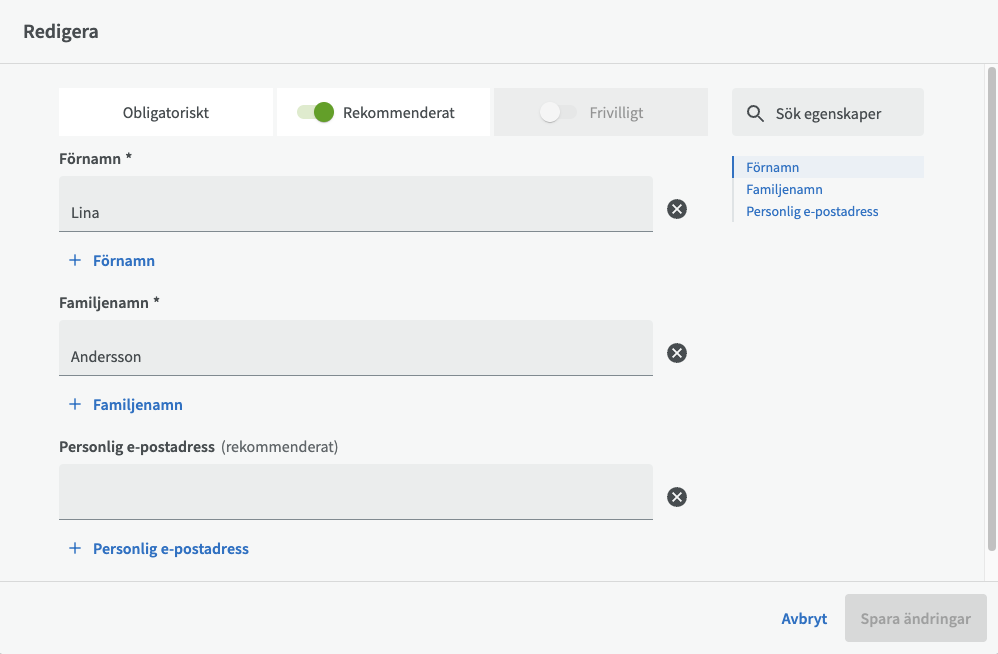Click the plus icon to add Personlig e-postadress

pos(74,548)
